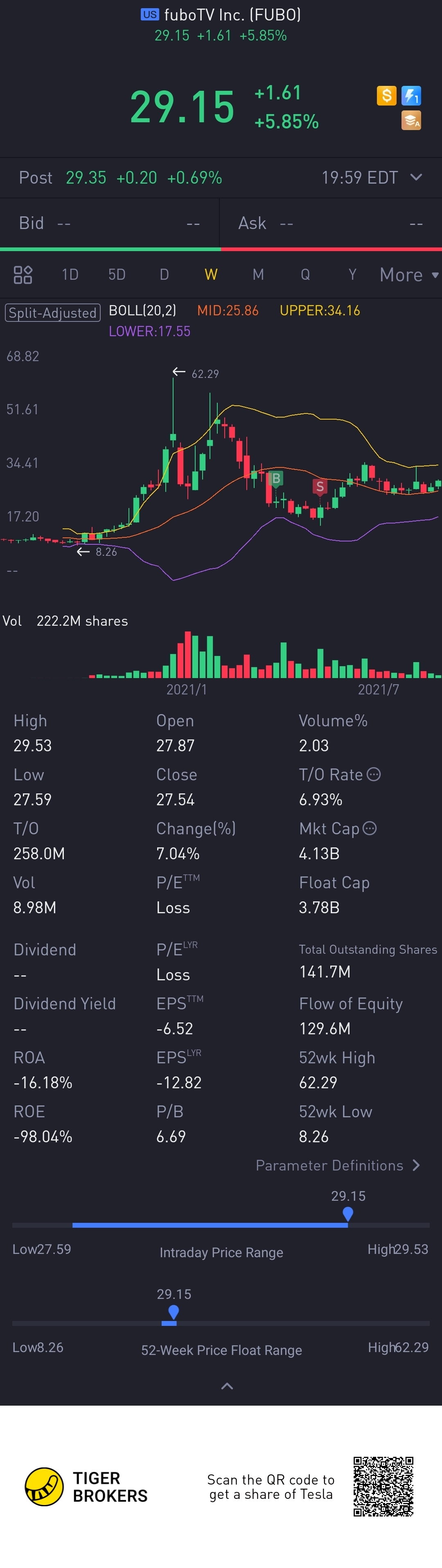Tap the EPS TTM value -6.52
Viewport: 442px width, 1568px height.
tap(175, 1029)
